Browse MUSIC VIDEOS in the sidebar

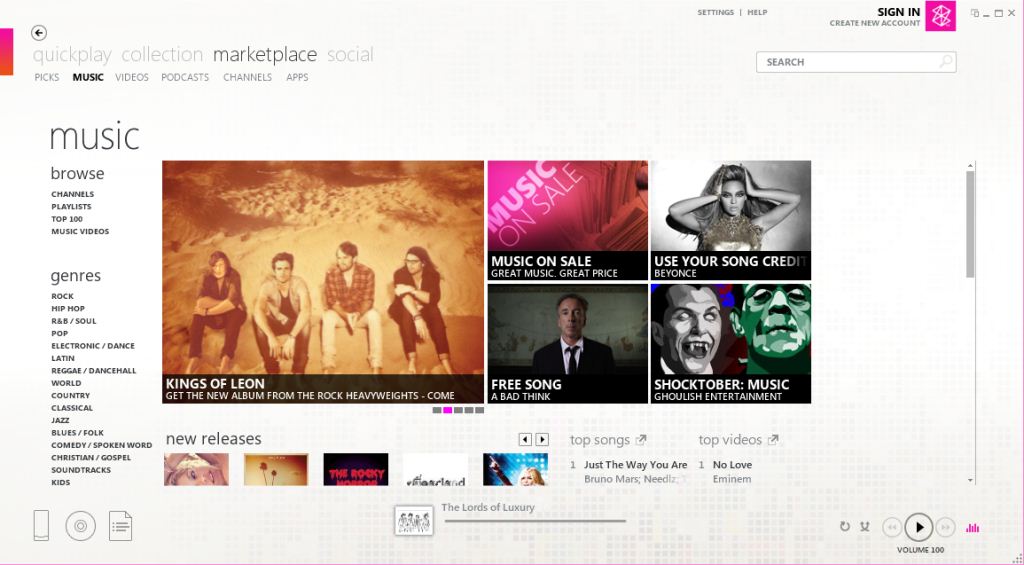click(80, 231)
